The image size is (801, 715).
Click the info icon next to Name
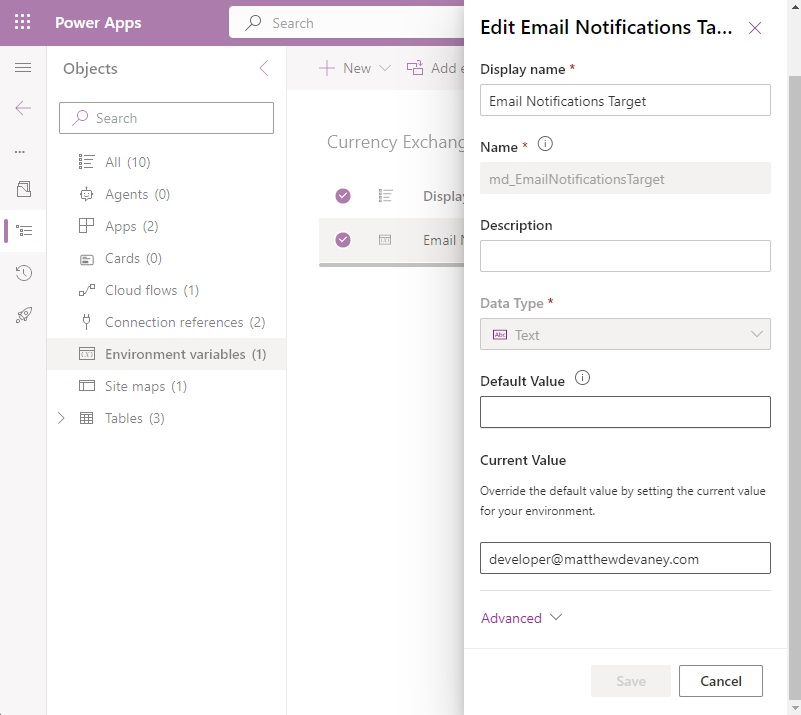(545, 144)
